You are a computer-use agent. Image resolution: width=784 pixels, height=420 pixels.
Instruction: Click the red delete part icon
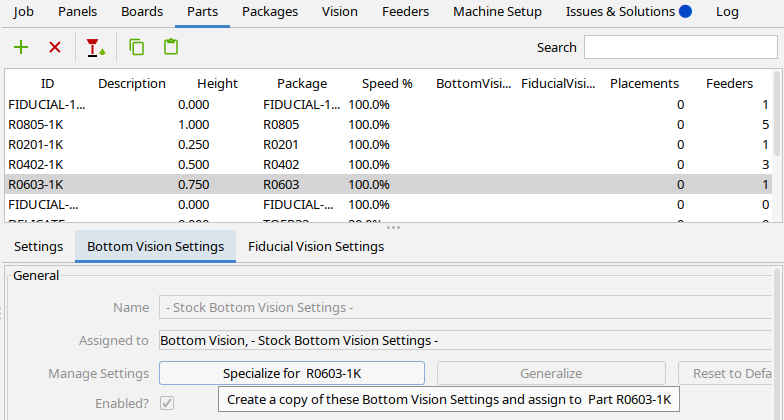tap(55, 47)
